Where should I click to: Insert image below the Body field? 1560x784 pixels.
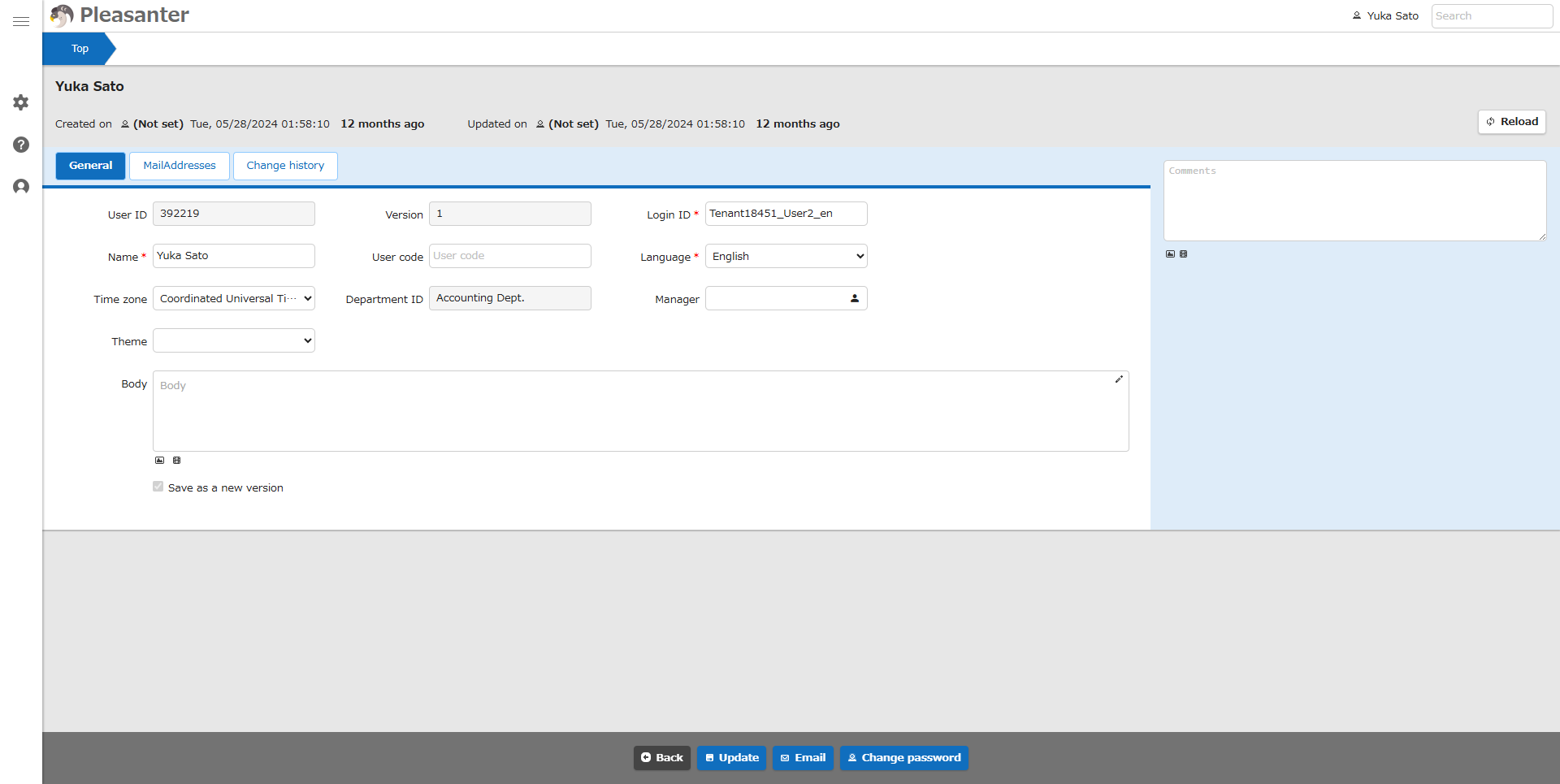click(160, 461)
